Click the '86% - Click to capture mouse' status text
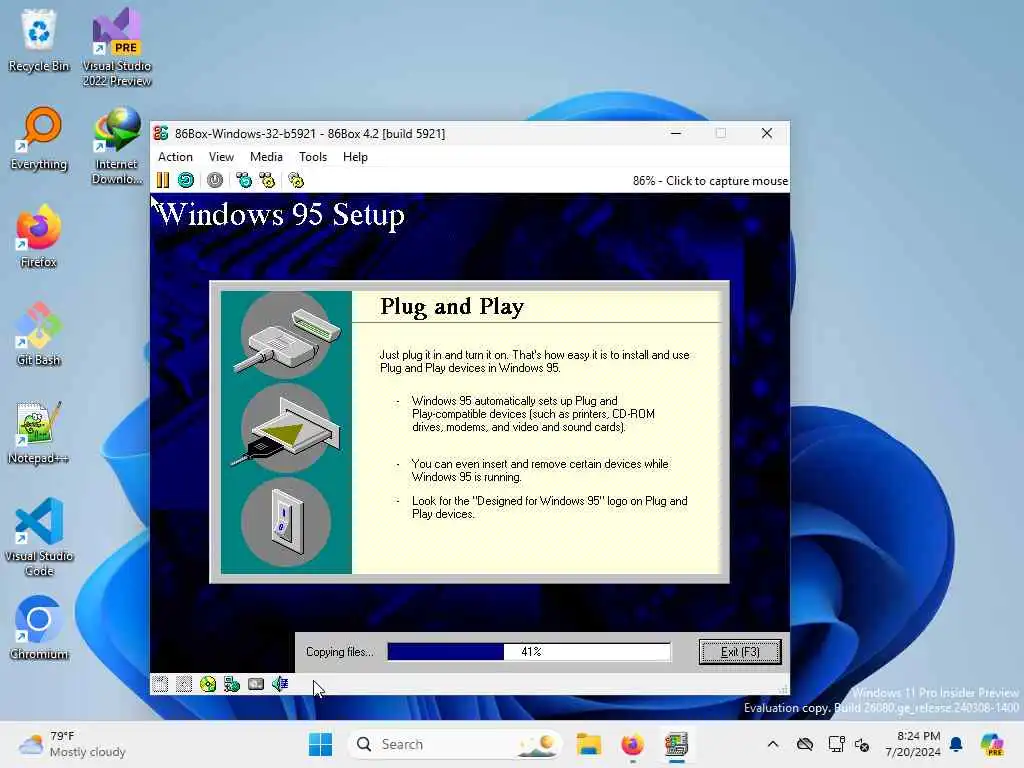Screen dimensions: 1024x768 (x=710, y=181)
